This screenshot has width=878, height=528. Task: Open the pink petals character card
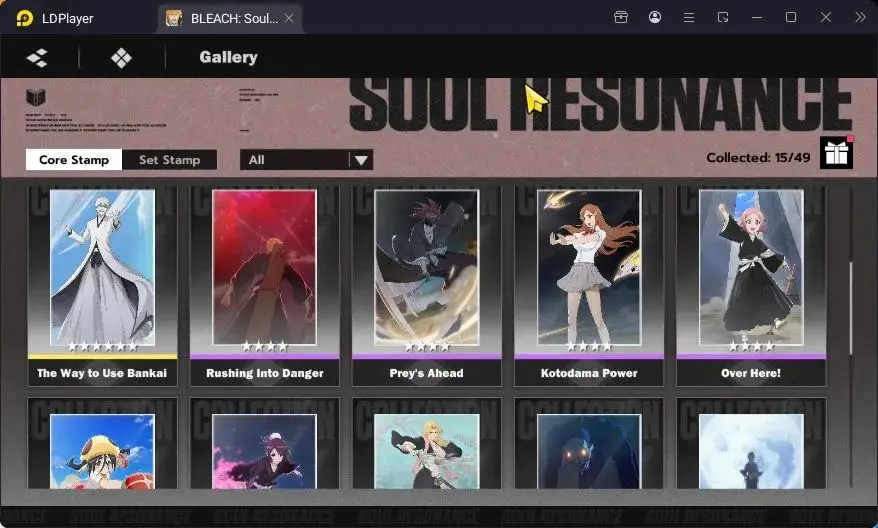pyautogui.click(x=264, y=443)
